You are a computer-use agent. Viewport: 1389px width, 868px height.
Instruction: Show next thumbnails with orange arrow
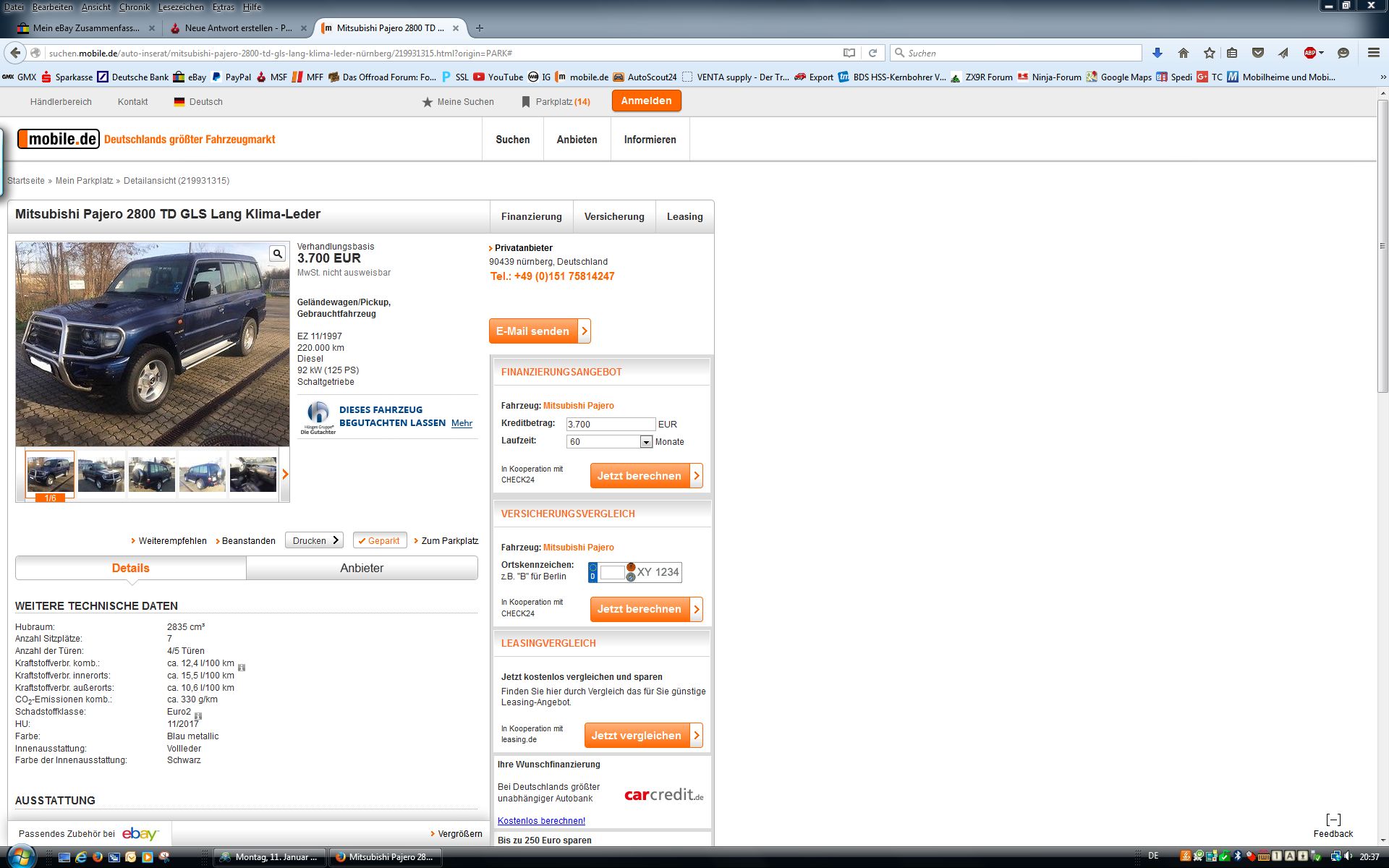[x=285, y=475]
